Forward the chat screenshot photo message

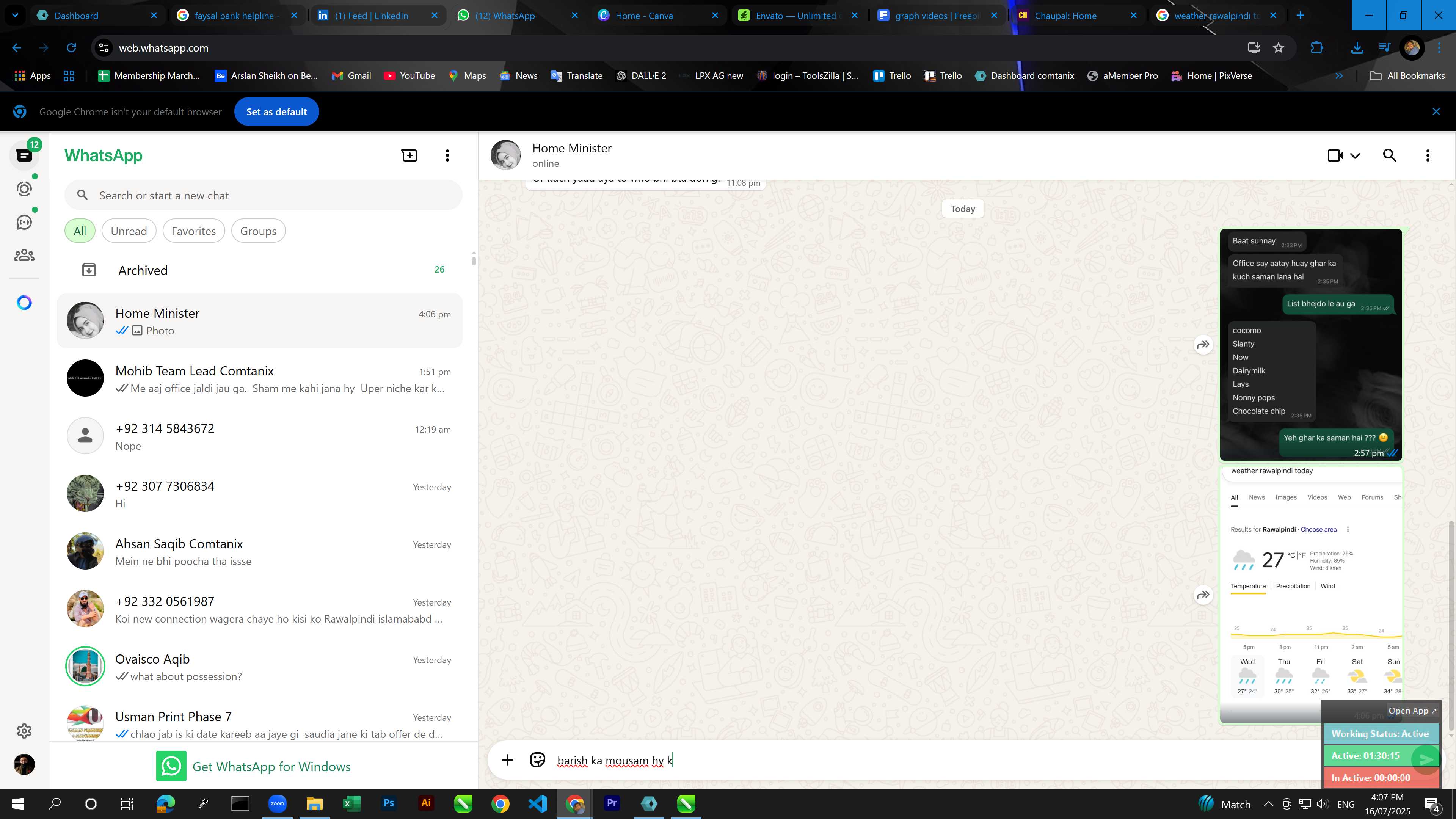tap(1203, 345)
